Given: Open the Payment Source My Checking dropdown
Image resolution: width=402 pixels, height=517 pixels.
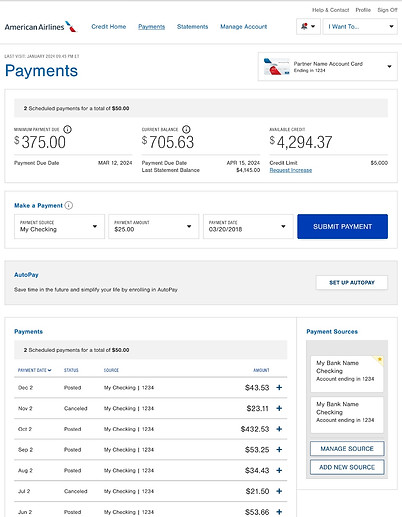Looking at the screenshot, I should tap(59, 226).
